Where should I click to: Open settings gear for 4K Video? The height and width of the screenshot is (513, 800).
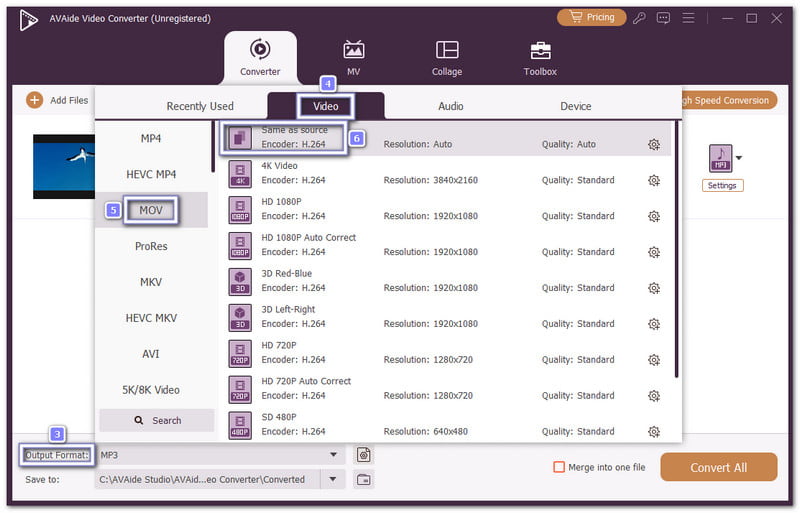point(654,180)
